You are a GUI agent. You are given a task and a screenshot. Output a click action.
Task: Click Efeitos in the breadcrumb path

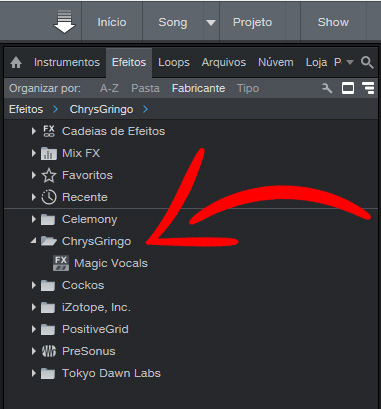26,109
